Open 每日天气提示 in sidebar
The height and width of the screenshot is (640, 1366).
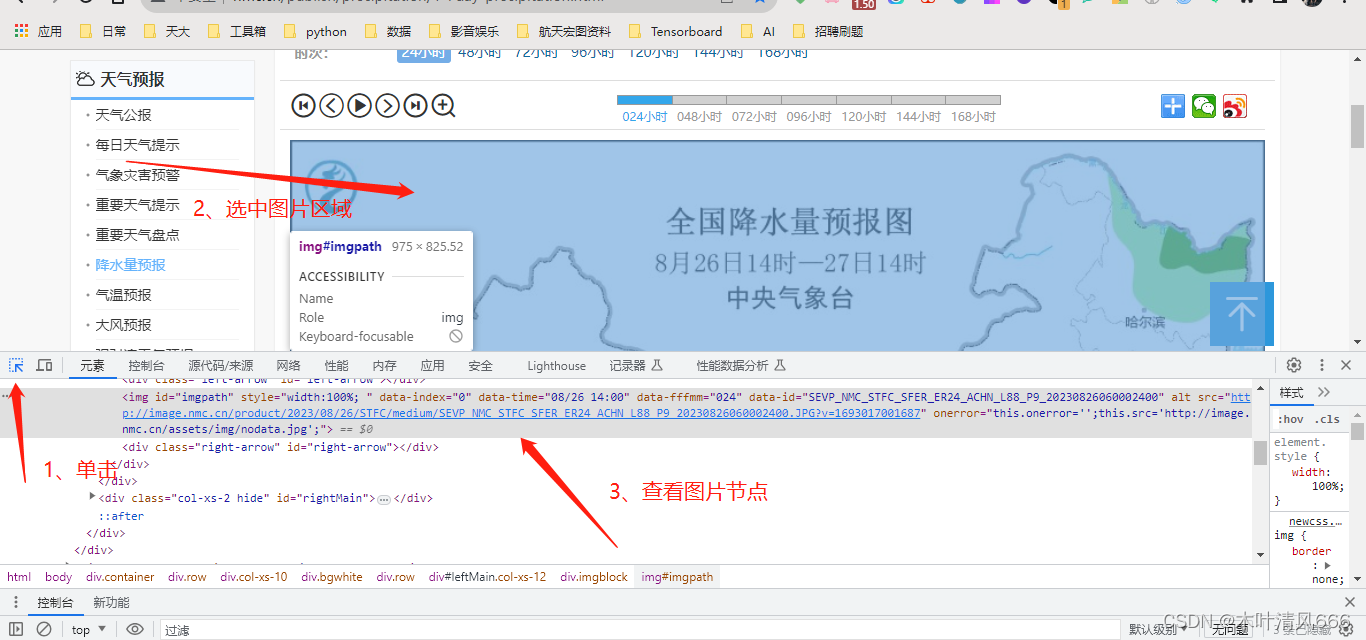click(x=137, y=145)
